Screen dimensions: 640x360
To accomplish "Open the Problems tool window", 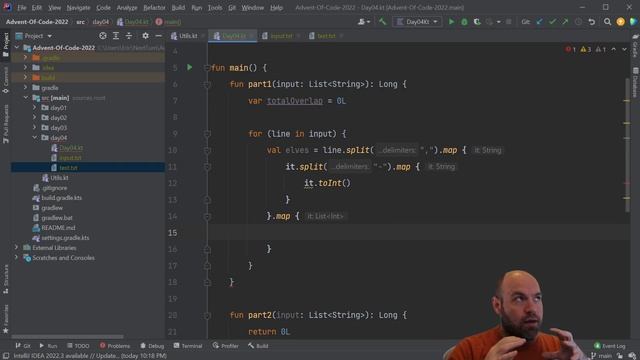I will [115, 346].
